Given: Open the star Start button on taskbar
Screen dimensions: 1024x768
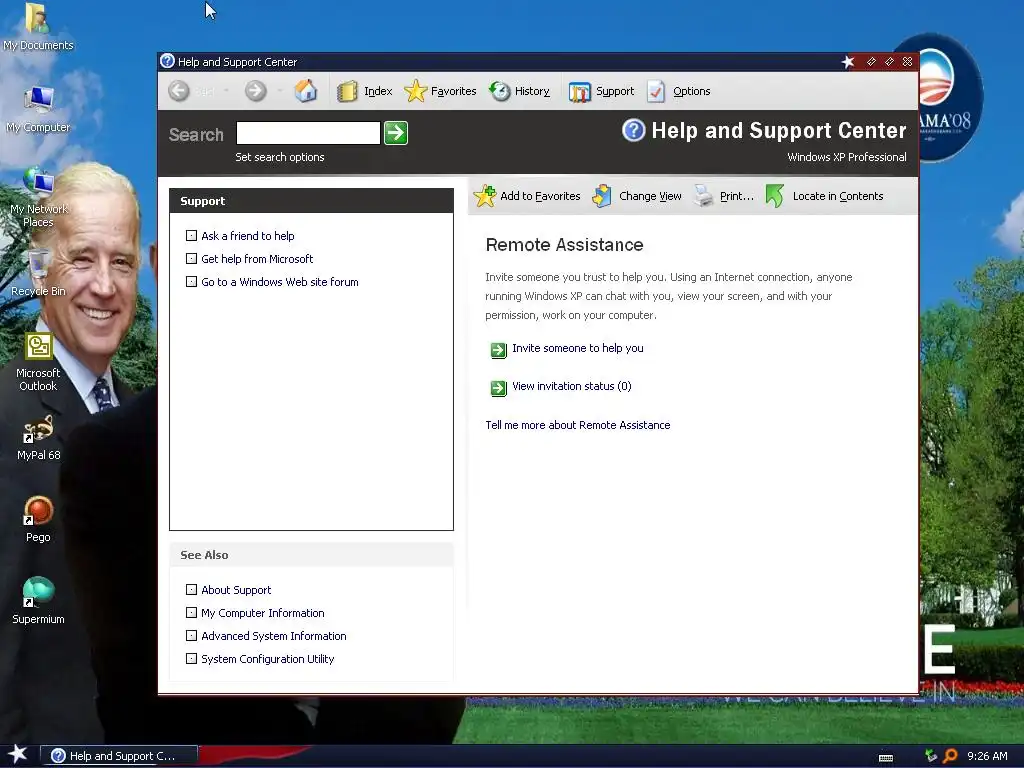Looking at the screenshot, I should [x=18, y=755].
